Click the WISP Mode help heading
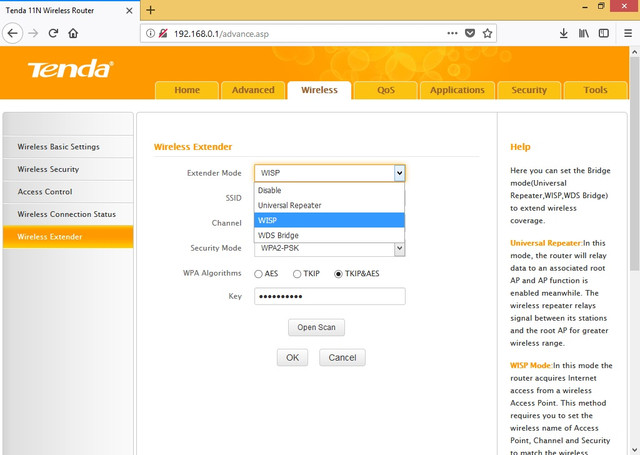 tap(531, 365)
